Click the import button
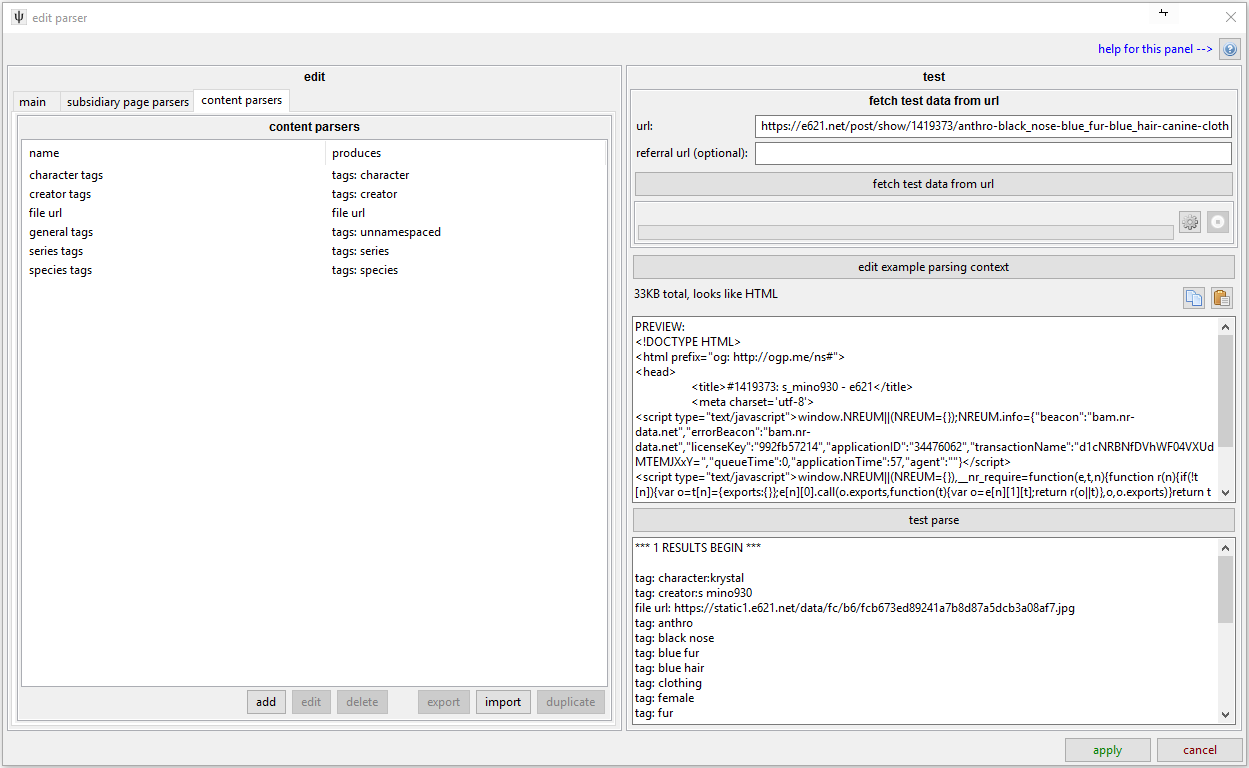Viewport: 1249px width, 768px height. pos(503,702)
